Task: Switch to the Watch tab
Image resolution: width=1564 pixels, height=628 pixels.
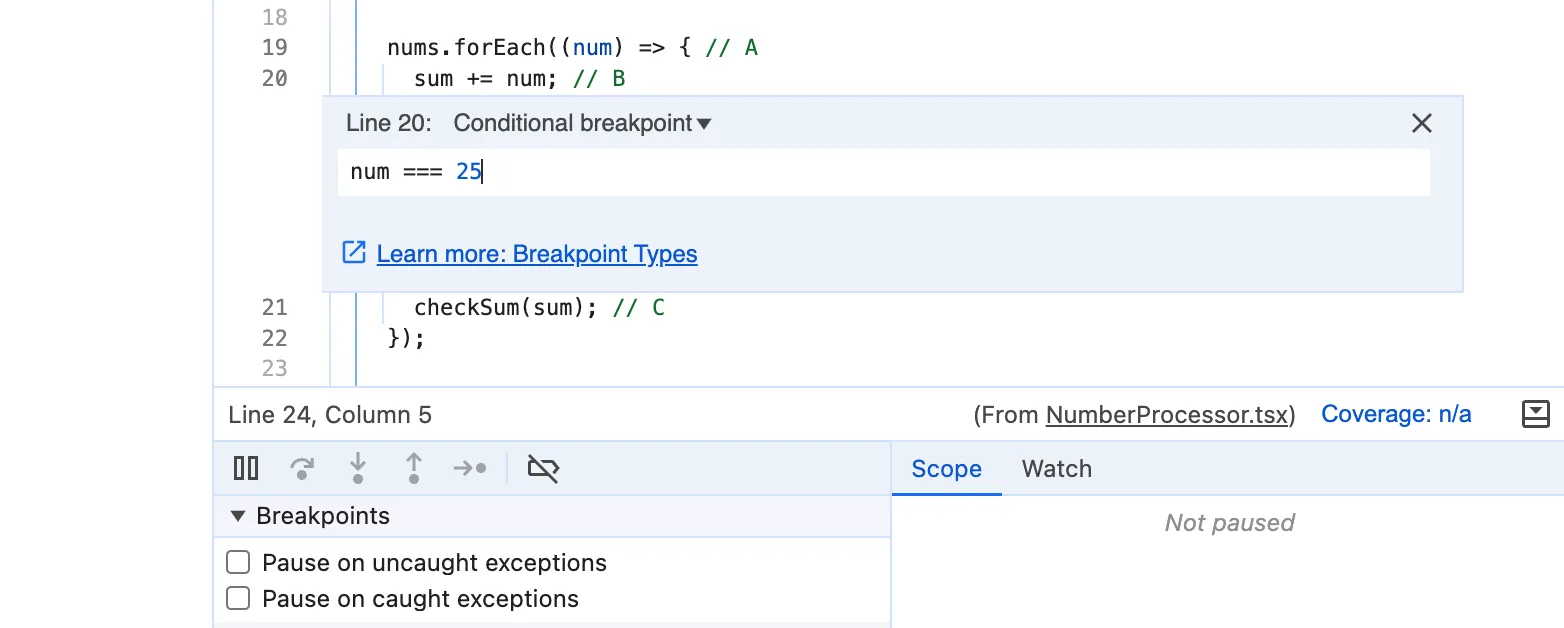Action: pos(1056,469)
